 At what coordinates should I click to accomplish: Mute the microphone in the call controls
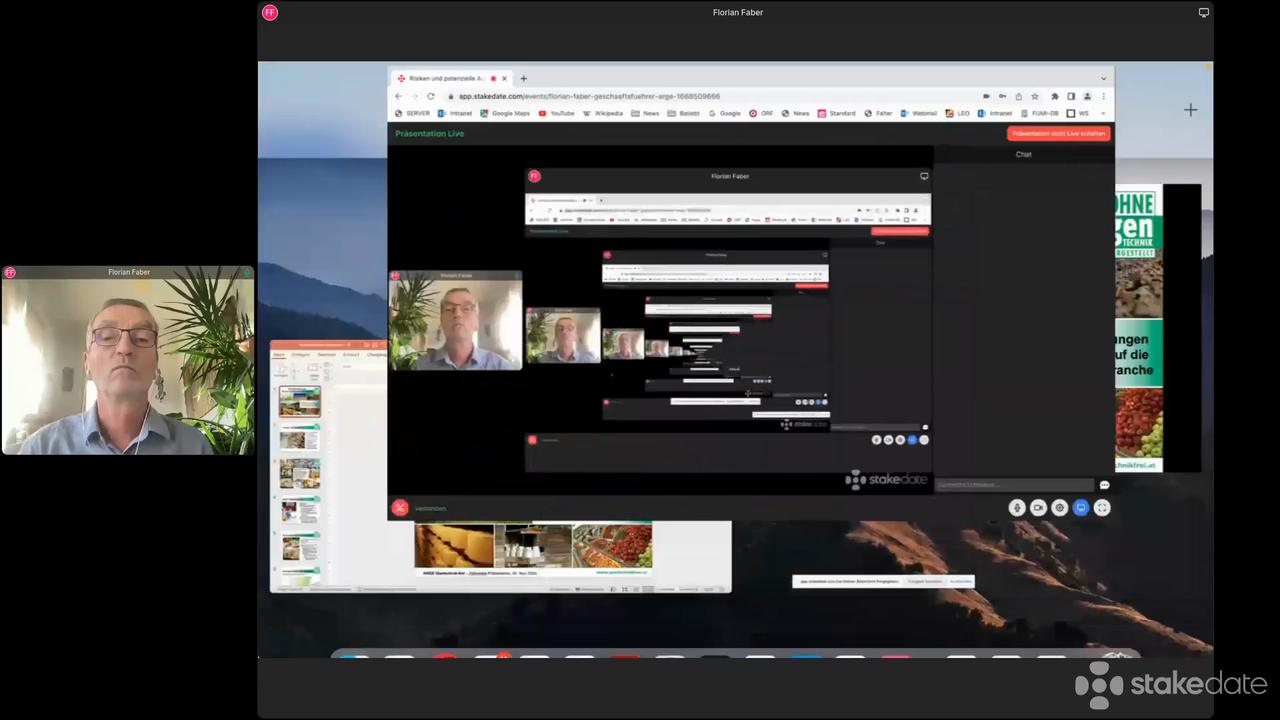pos(1017,508)
